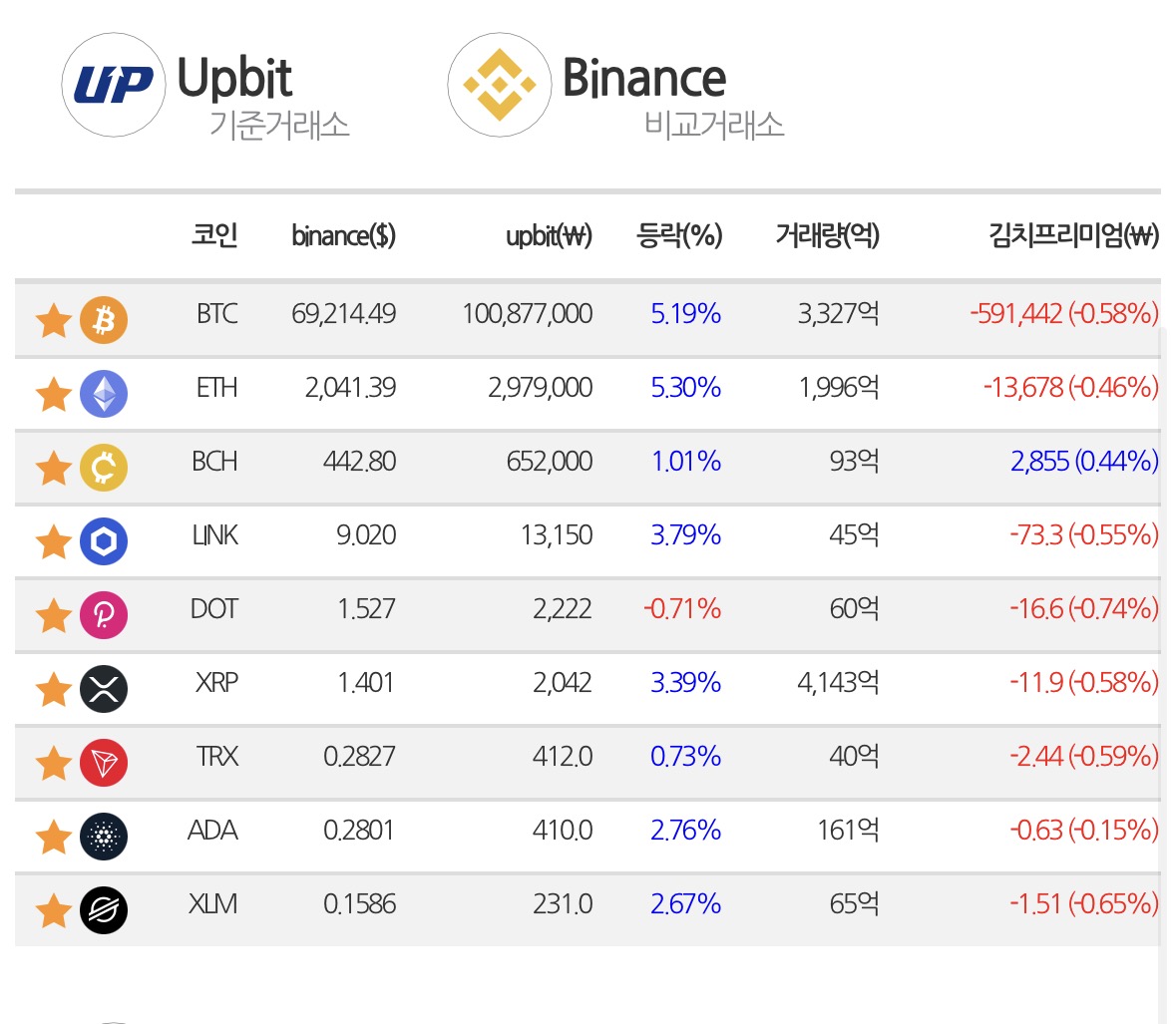The height and width of the screenshot is (1024, 1176).
Task: Click the Binance logo icon
Action: (500, 85)
